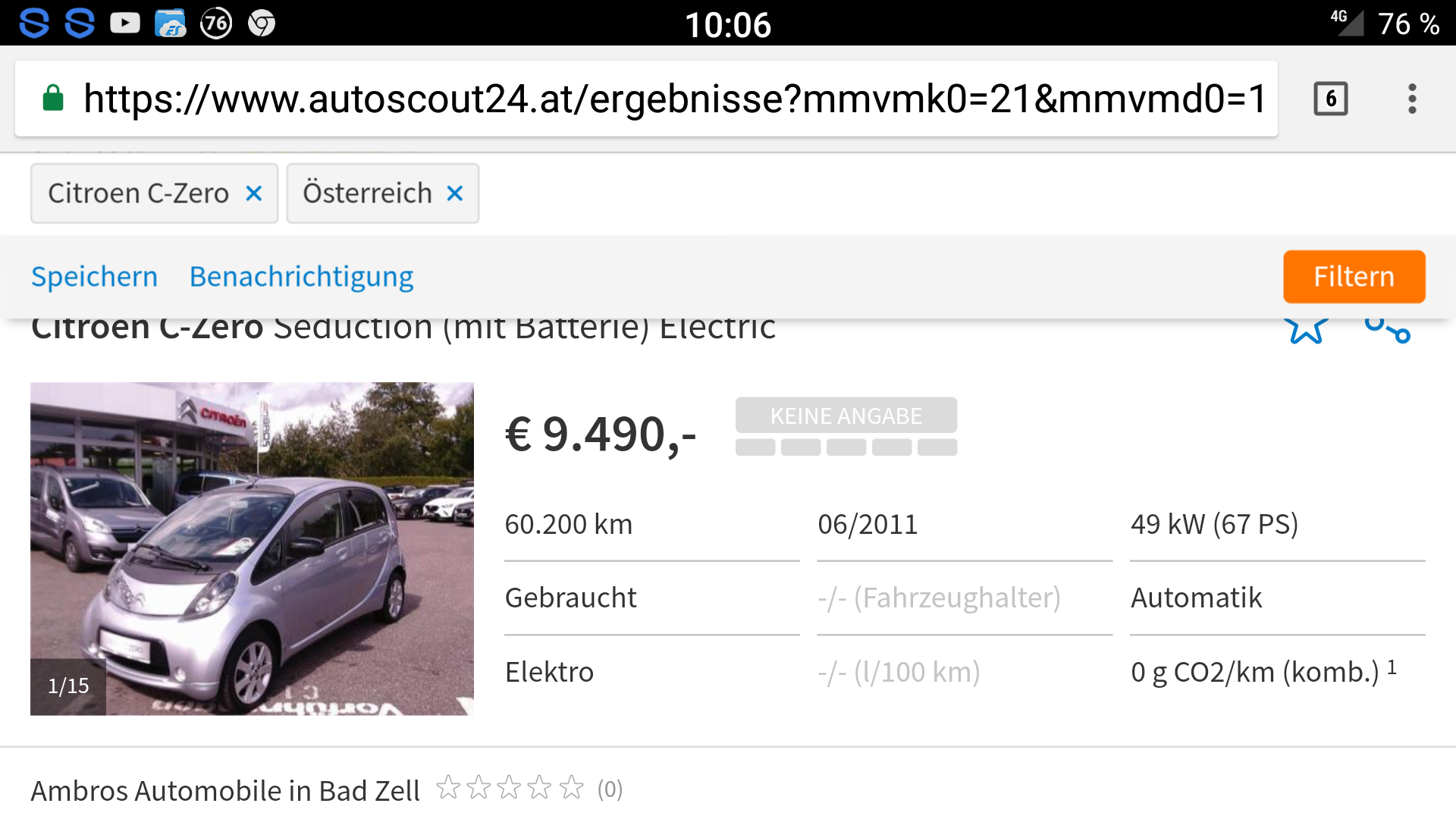Share the Citroen C-Zero listing
Screen dimensions: 1456x819
pos(1388,330)
